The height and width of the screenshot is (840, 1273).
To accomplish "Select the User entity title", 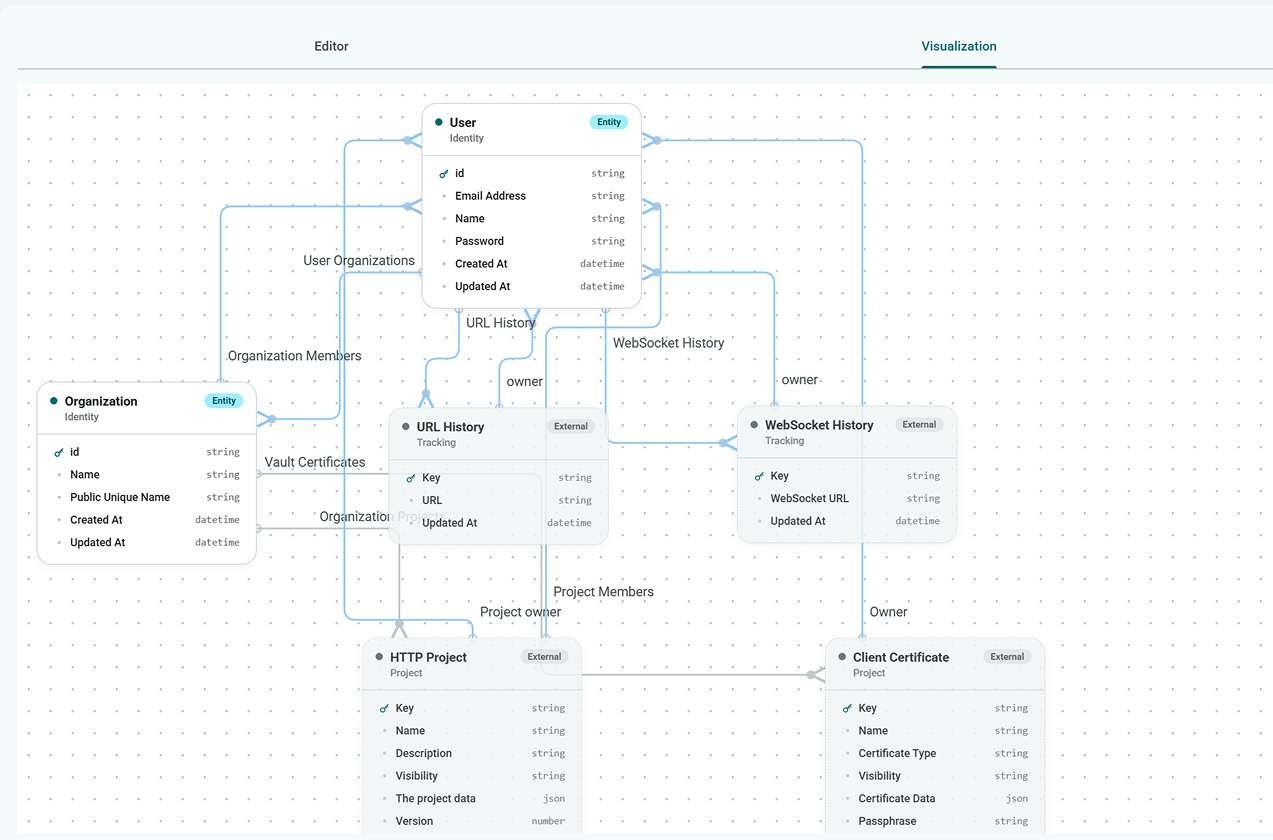I will click(463, 123).
